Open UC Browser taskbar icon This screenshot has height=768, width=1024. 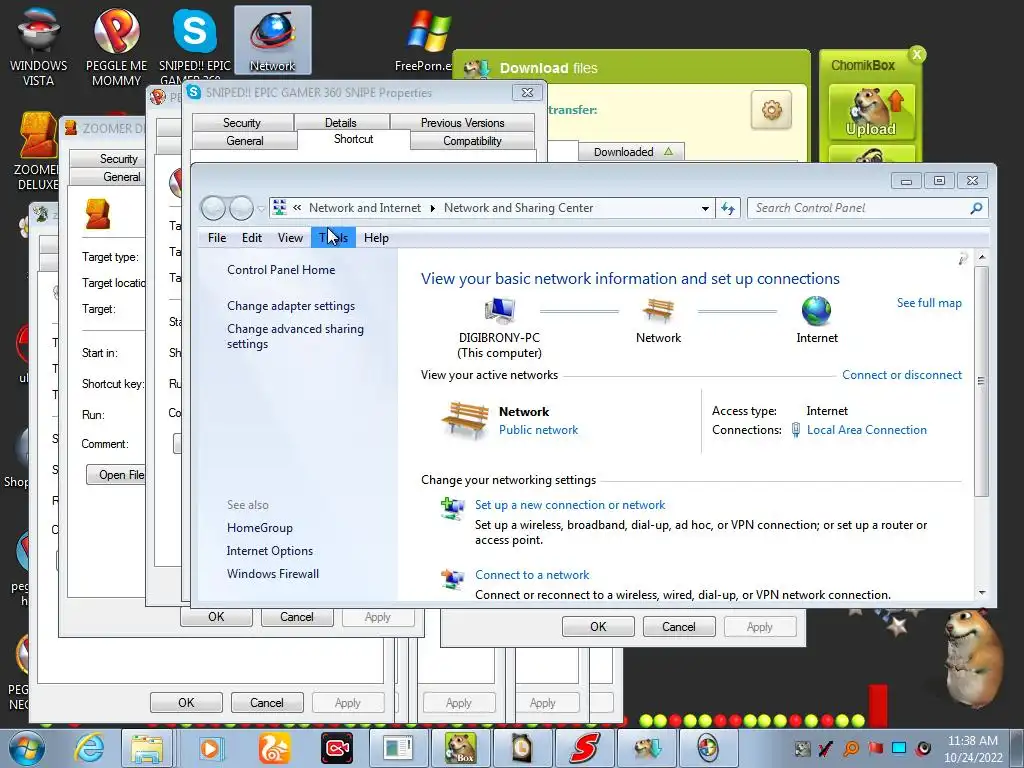click(x=274, y=748)
